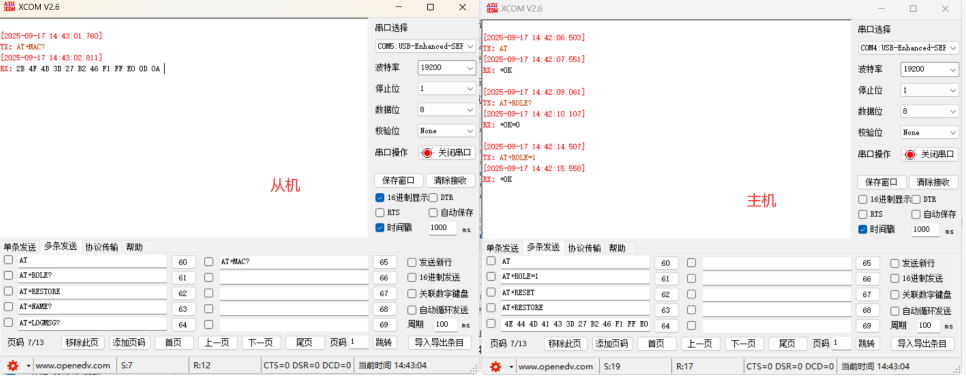Enable 自动保存 in COM5 window

tap(433, 213)
